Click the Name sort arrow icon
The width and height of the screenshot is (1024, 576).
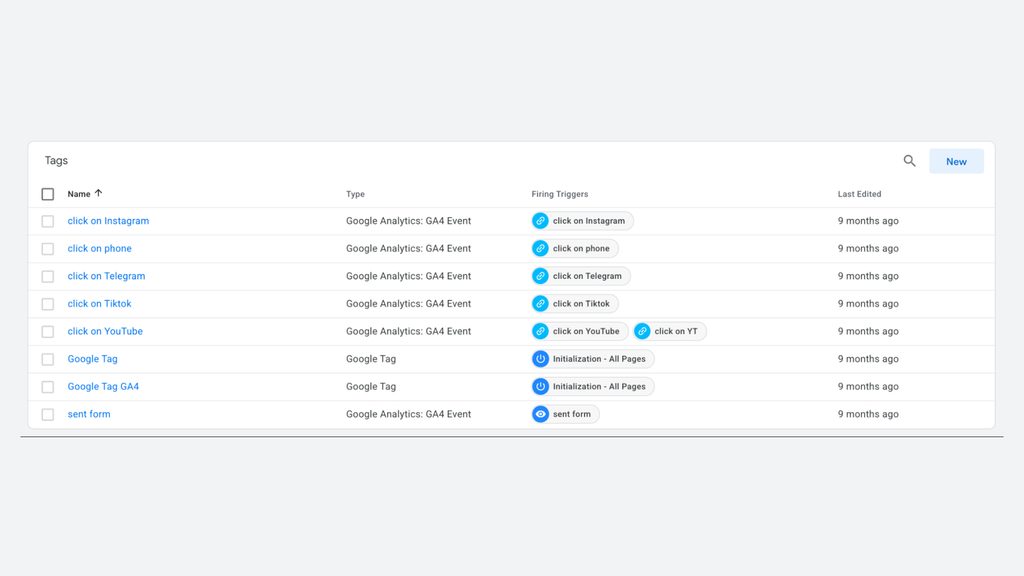click(x=99, y=193)
